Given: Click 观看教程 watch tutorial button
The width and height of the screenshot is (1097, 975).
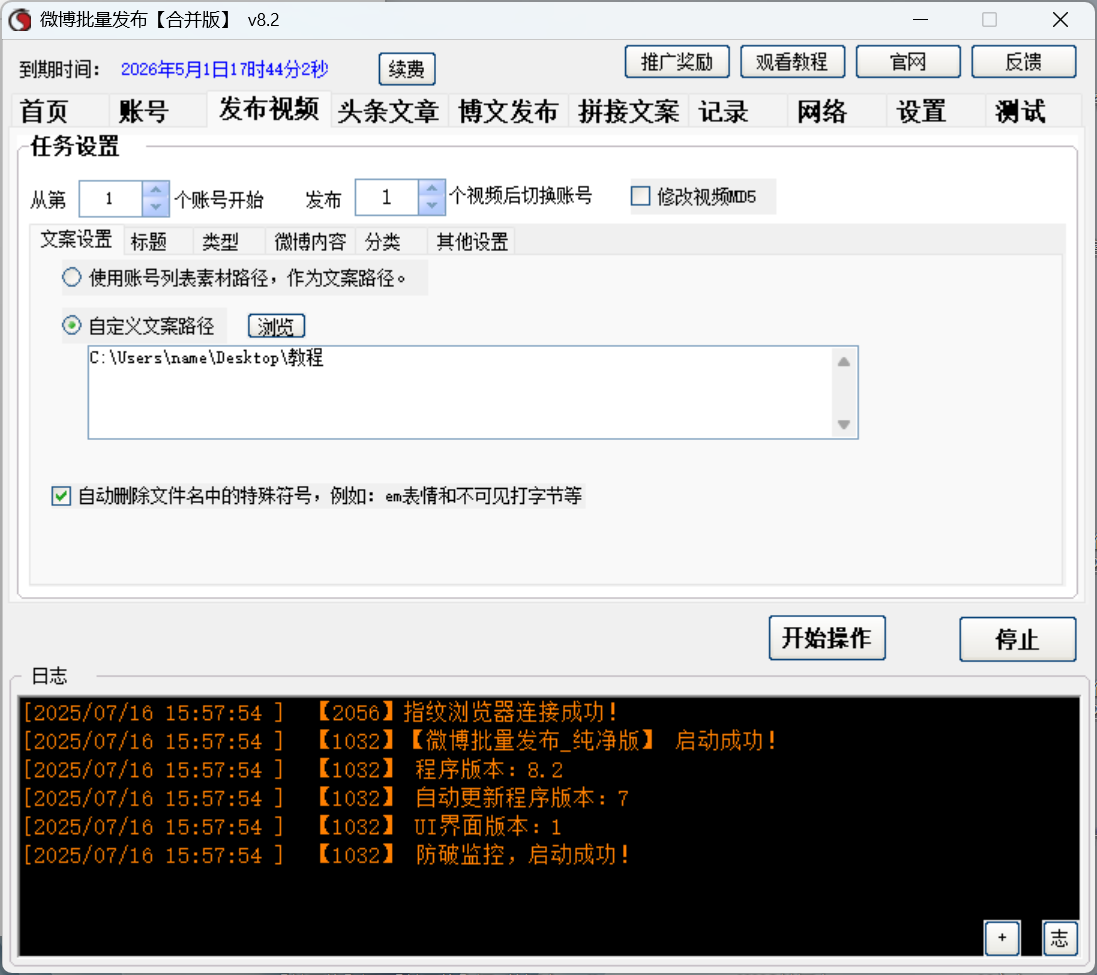Looking at the screenshot, I should pyautogui.click(x=792, y=62).
